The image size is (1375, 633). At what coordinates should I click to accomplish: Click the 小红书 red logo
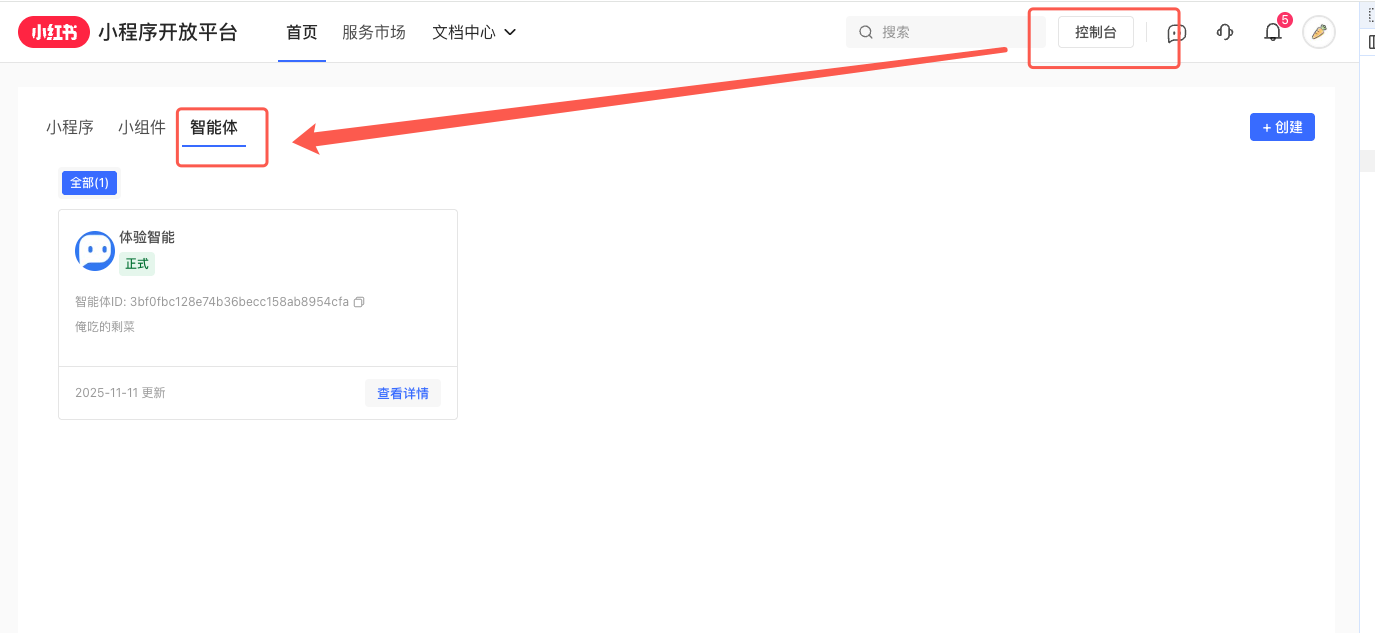[x=54, y=32]
